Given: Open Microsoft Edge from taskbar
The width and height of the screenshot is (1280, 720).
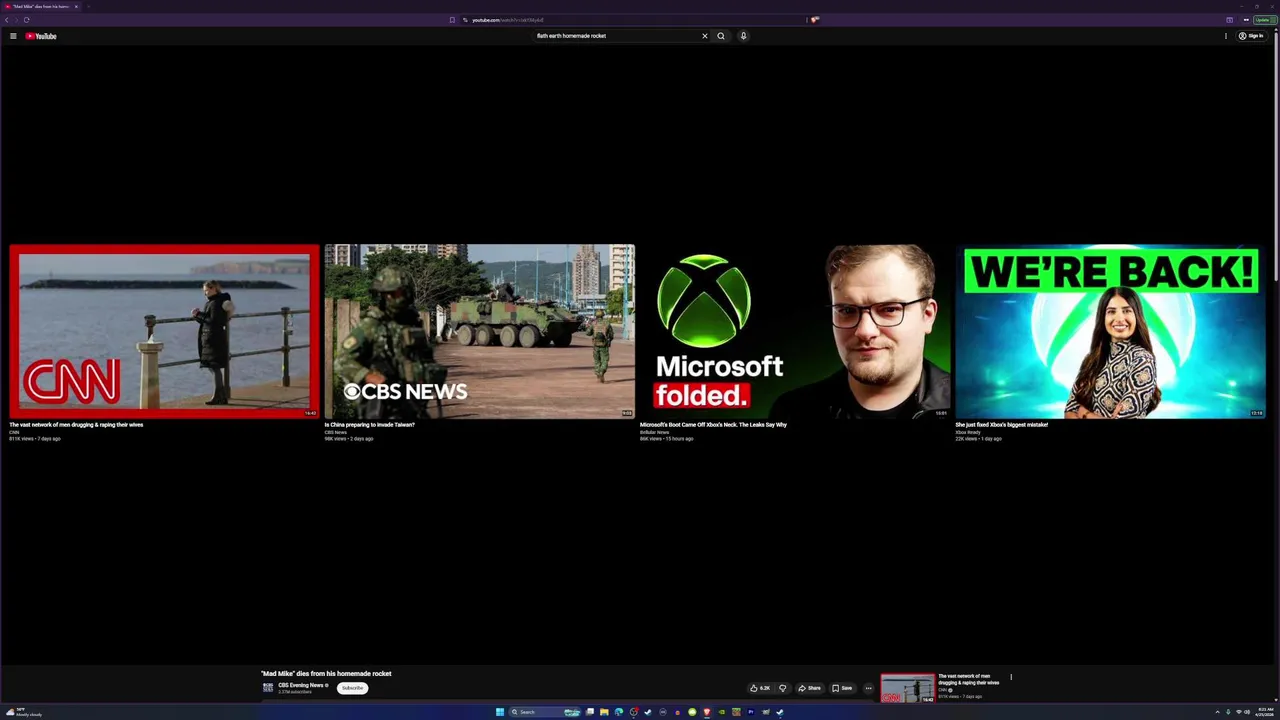Looking at the screenshot, I should (619, 712).
